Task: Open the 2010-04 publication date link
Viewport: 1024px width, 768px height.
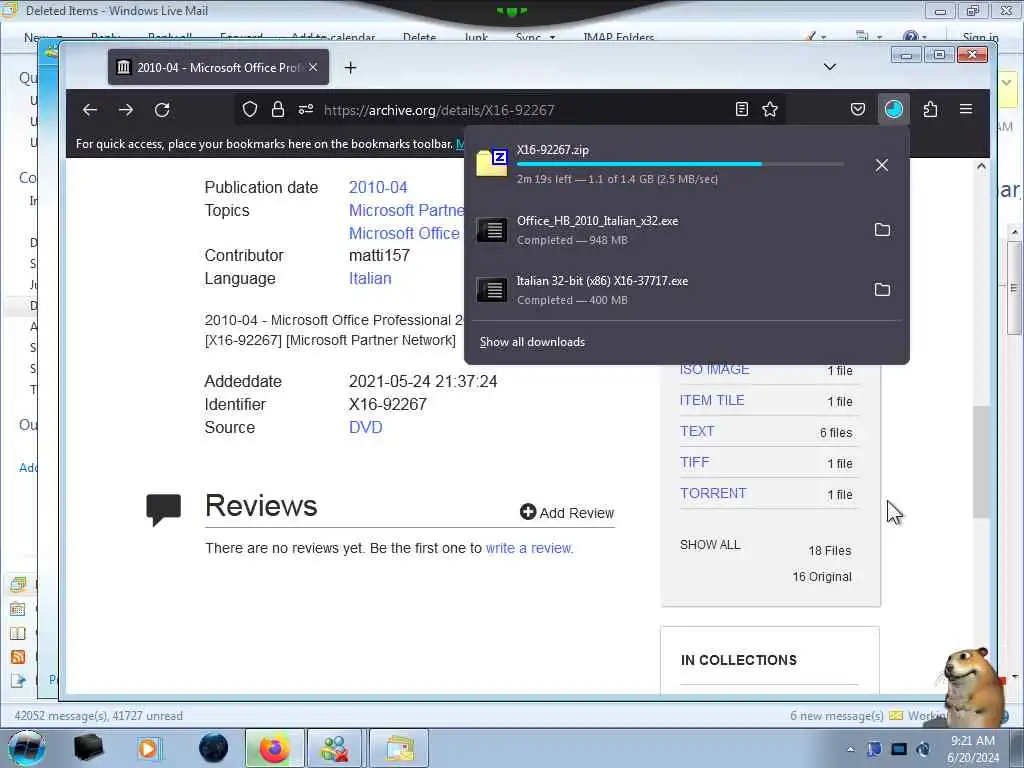Action: tap(378, 187)
